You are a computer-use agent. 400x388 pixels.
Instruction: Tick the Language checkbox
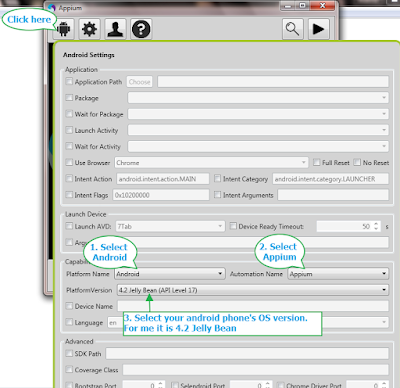(69, 322)
